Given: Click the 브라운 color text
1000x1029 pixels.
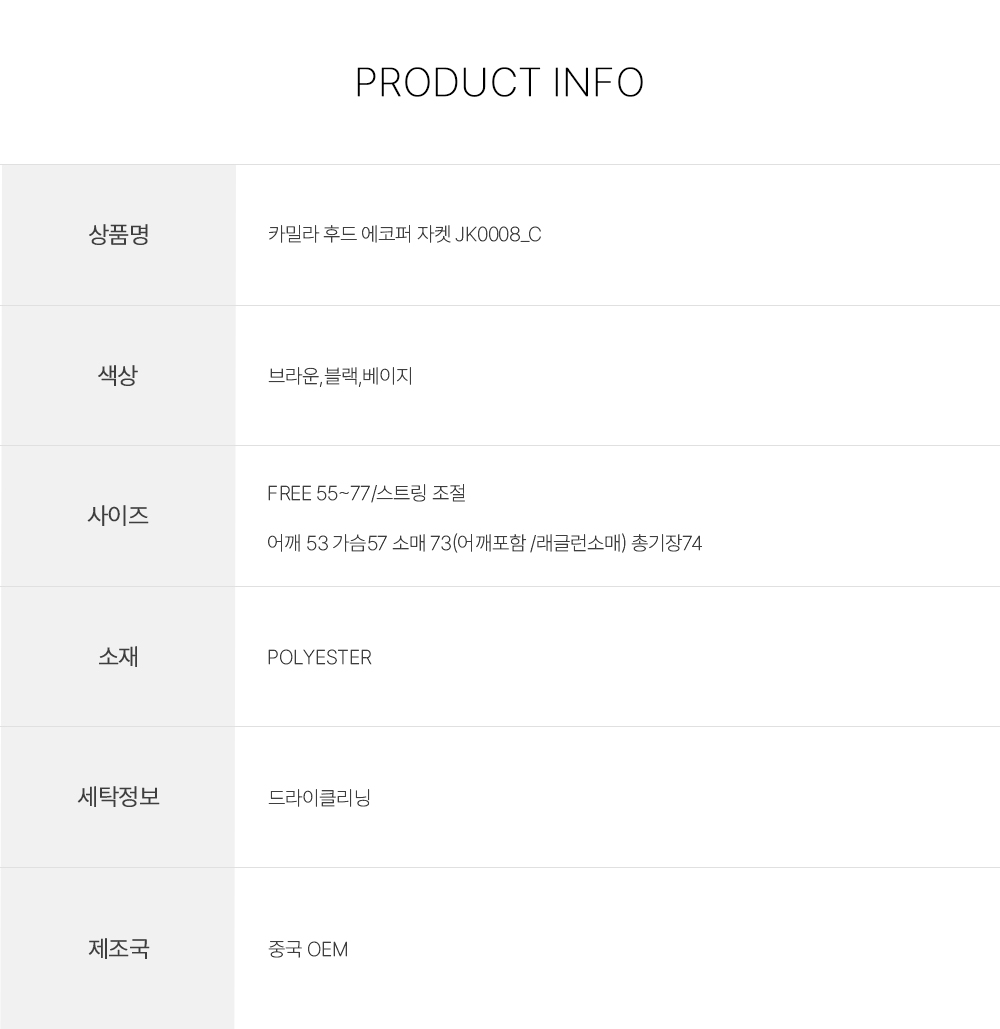Looking at the screenshot, I should 292,377.
